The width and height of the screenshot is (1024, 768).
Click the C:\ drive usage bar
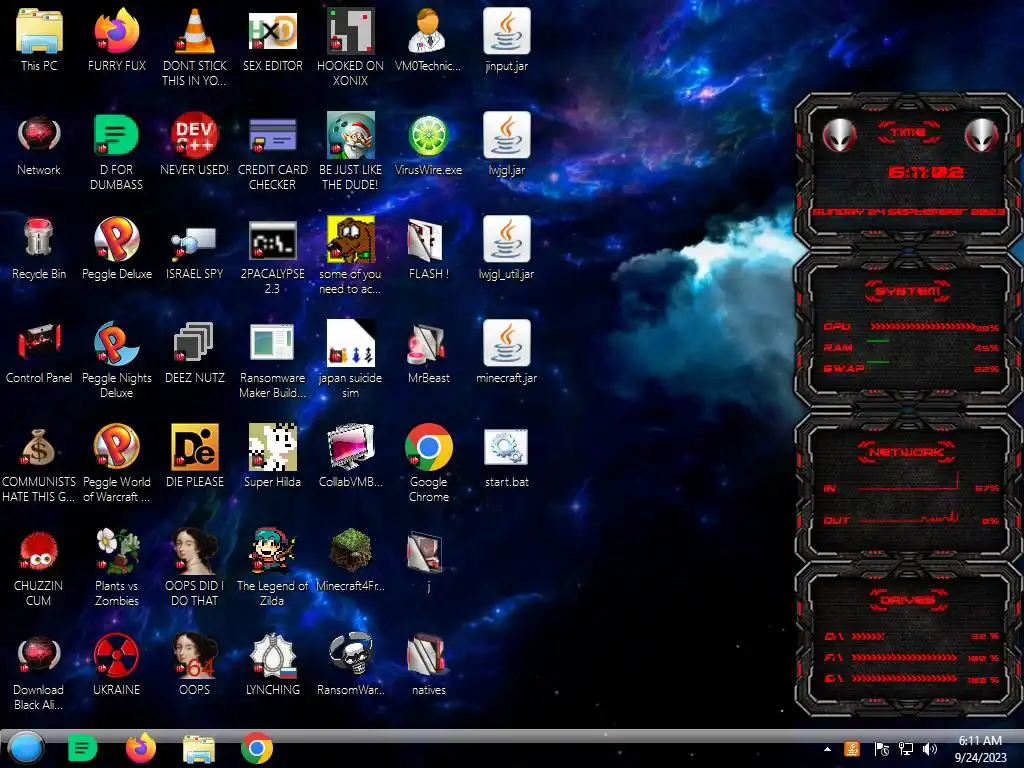[868, 636]
